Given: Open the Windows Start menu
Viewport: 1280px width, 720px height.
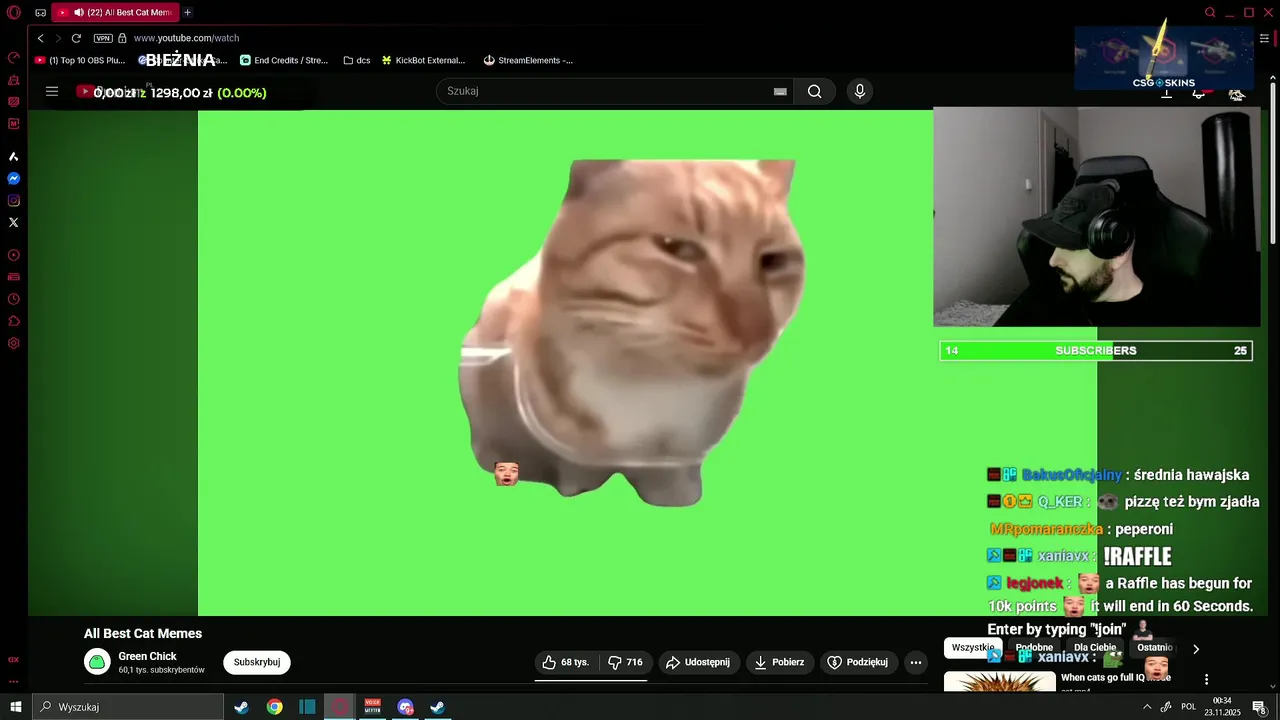Looking at the screenshot, I should click(16, 707).
